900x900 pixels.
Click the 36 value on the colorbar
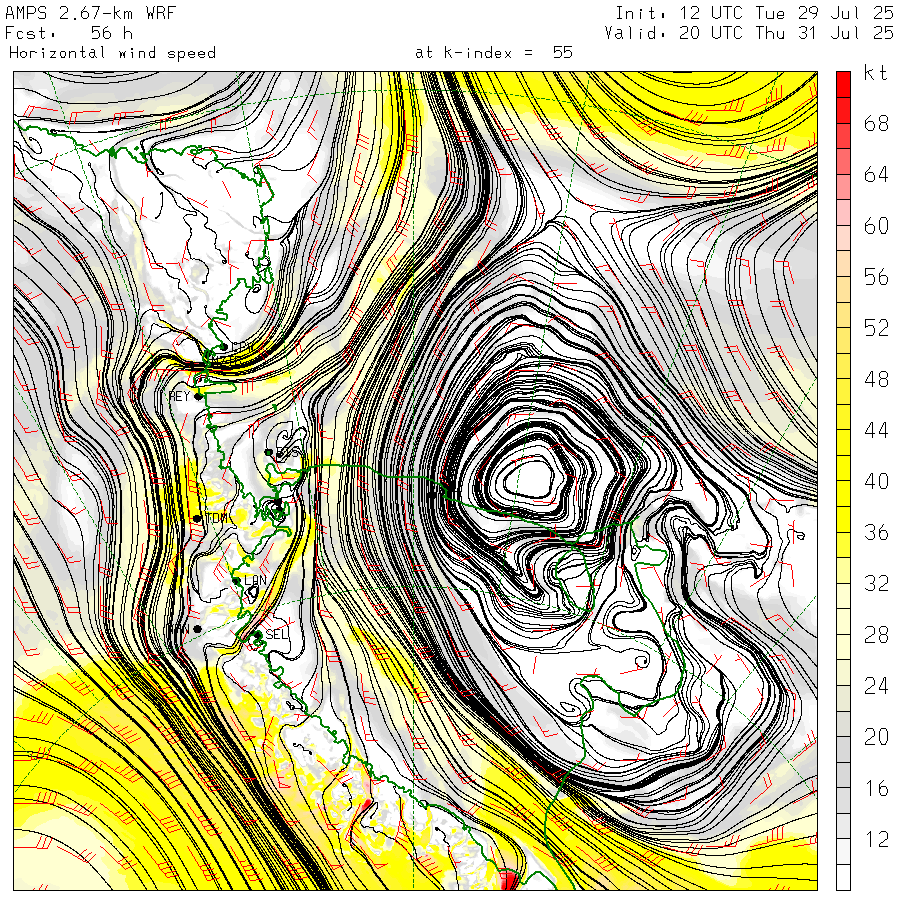pos(876,533)
